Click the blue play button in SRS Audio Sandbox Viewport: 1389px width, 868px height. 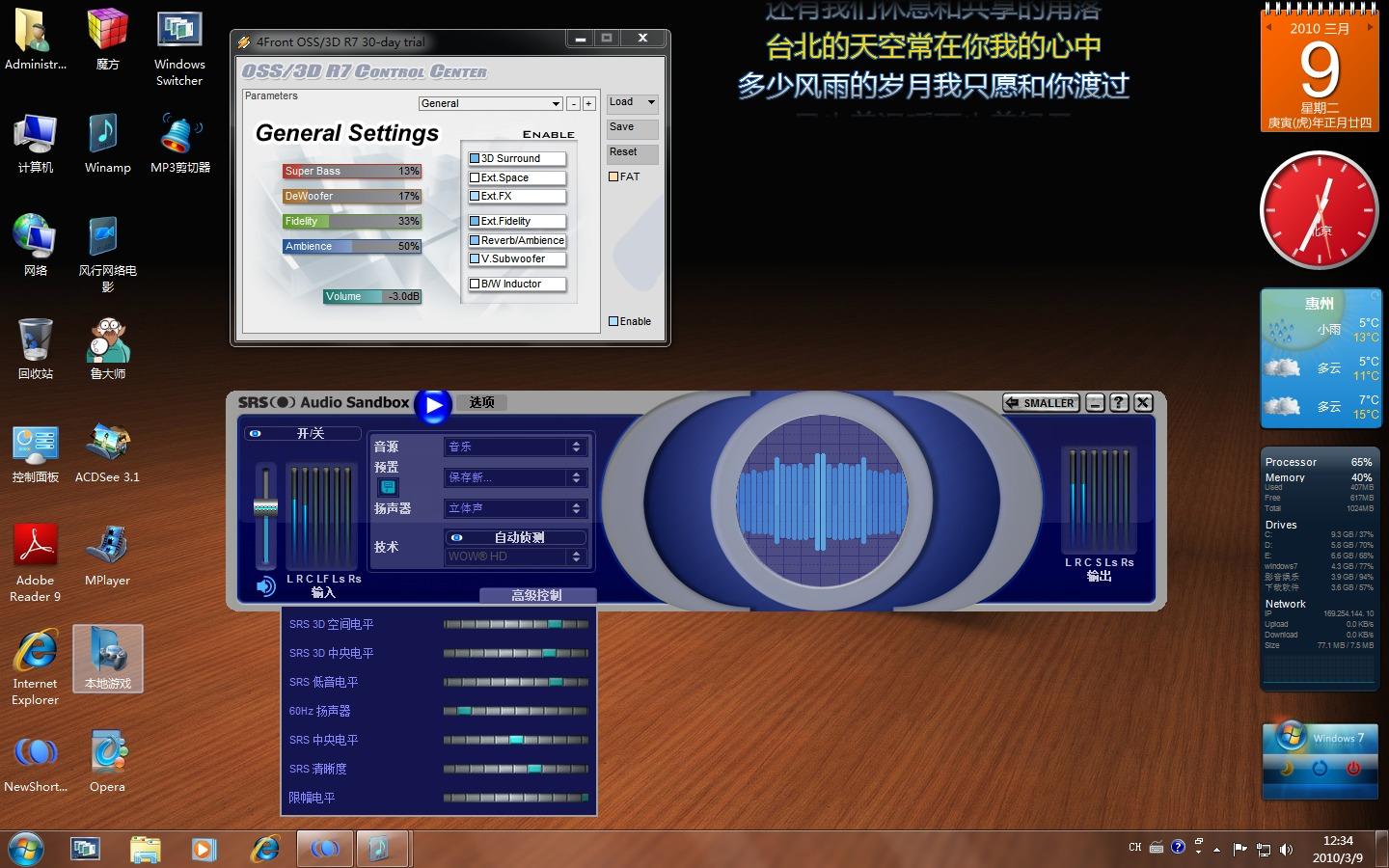(433, 405)
